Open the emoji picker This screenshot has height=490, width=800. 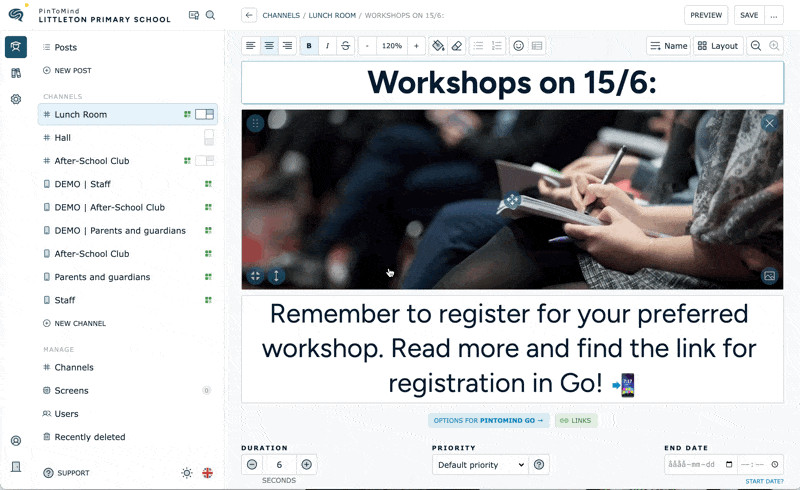[518, 46]
